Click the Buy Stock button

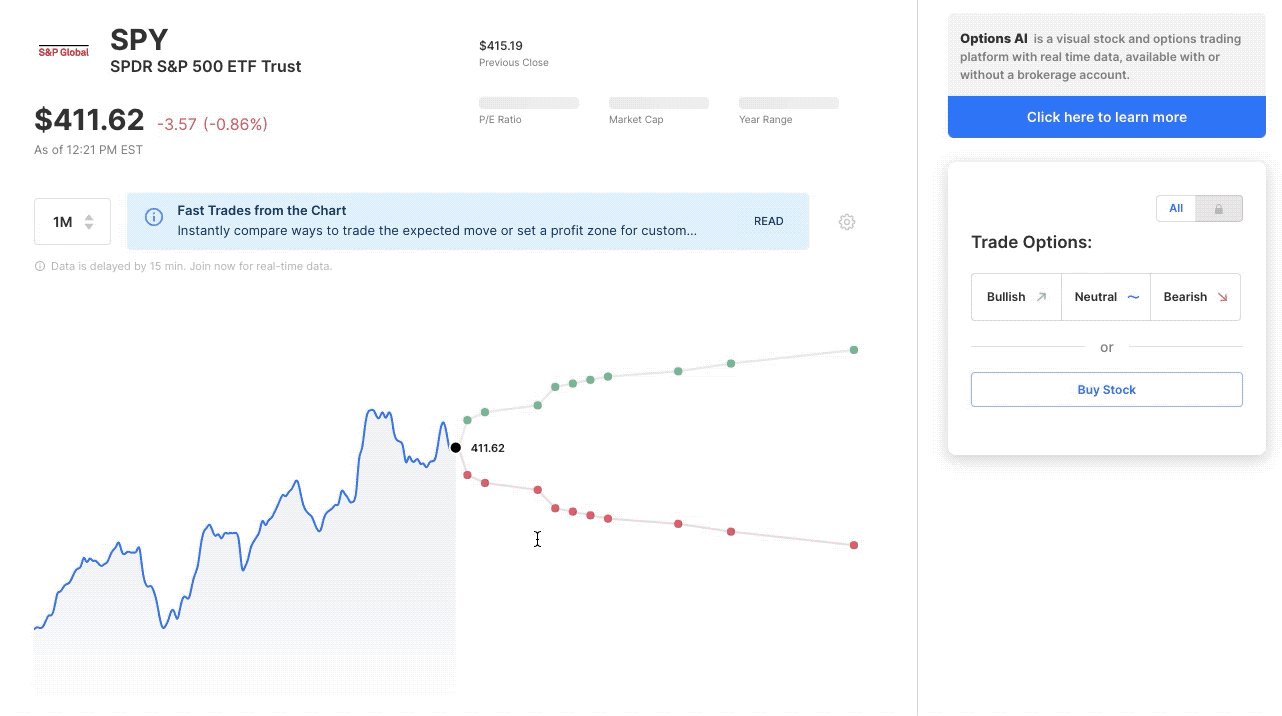click(x=1107, y=390)
